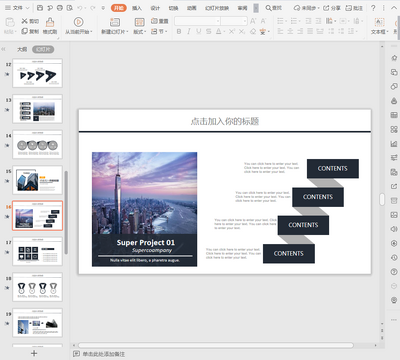Image resolution: width=400 pixels, height=360 pixels.
Task: Click the Paste clipboard icon
Action: pyautogui.click(x=10, y=22)
